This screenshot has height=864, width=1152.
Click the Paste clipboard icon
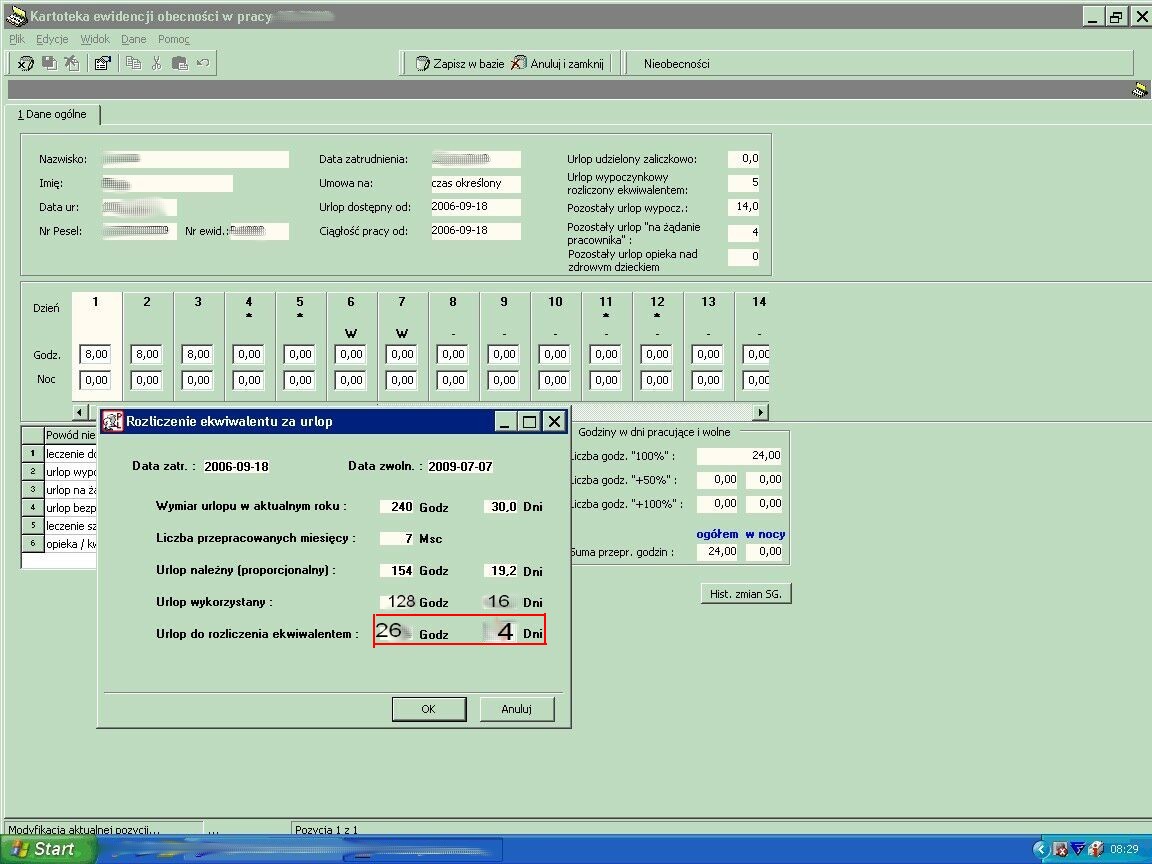click(x=179, y=63)
